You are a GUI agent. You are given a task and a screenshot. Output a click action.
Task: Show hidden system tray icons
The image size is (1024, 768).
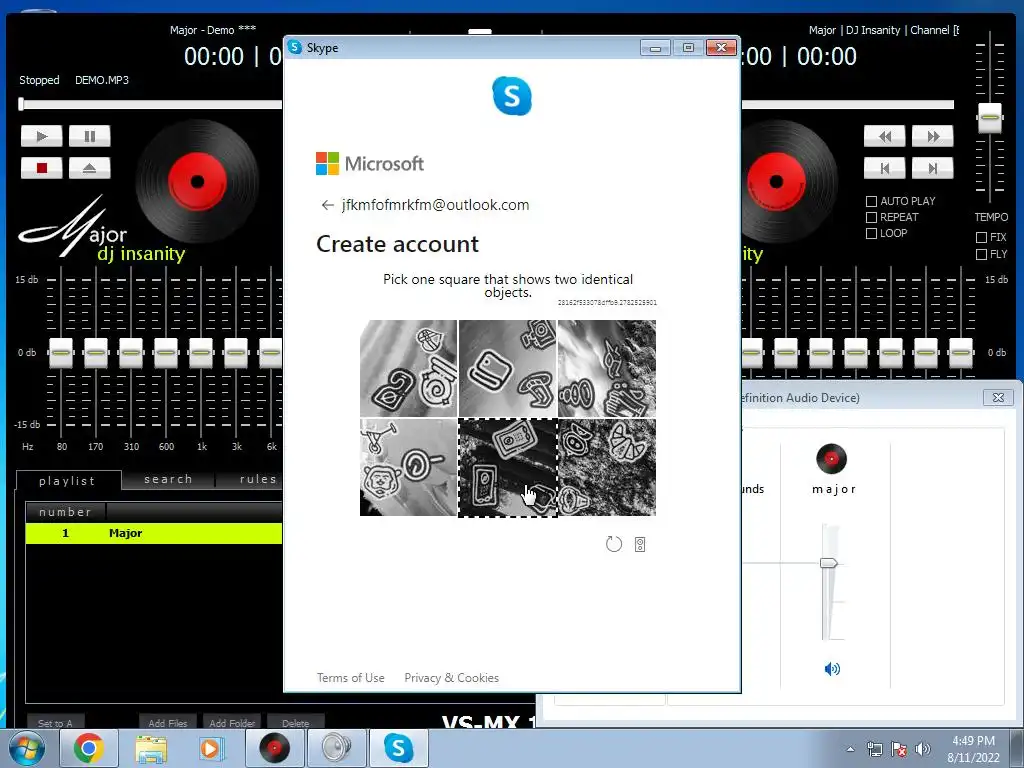point(850,749)
